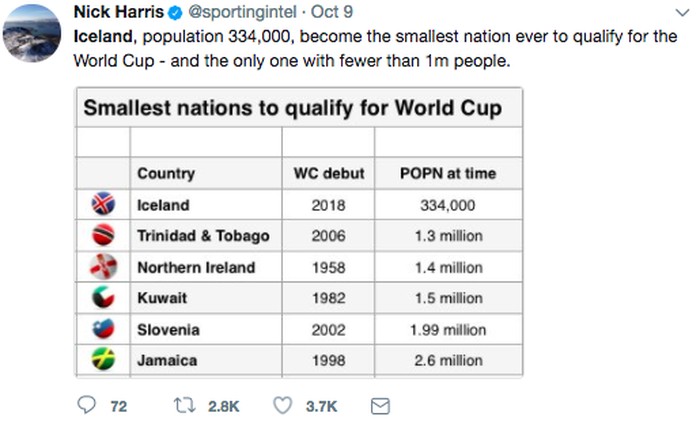Click the reply speech bubble icon

coord(88,406)
